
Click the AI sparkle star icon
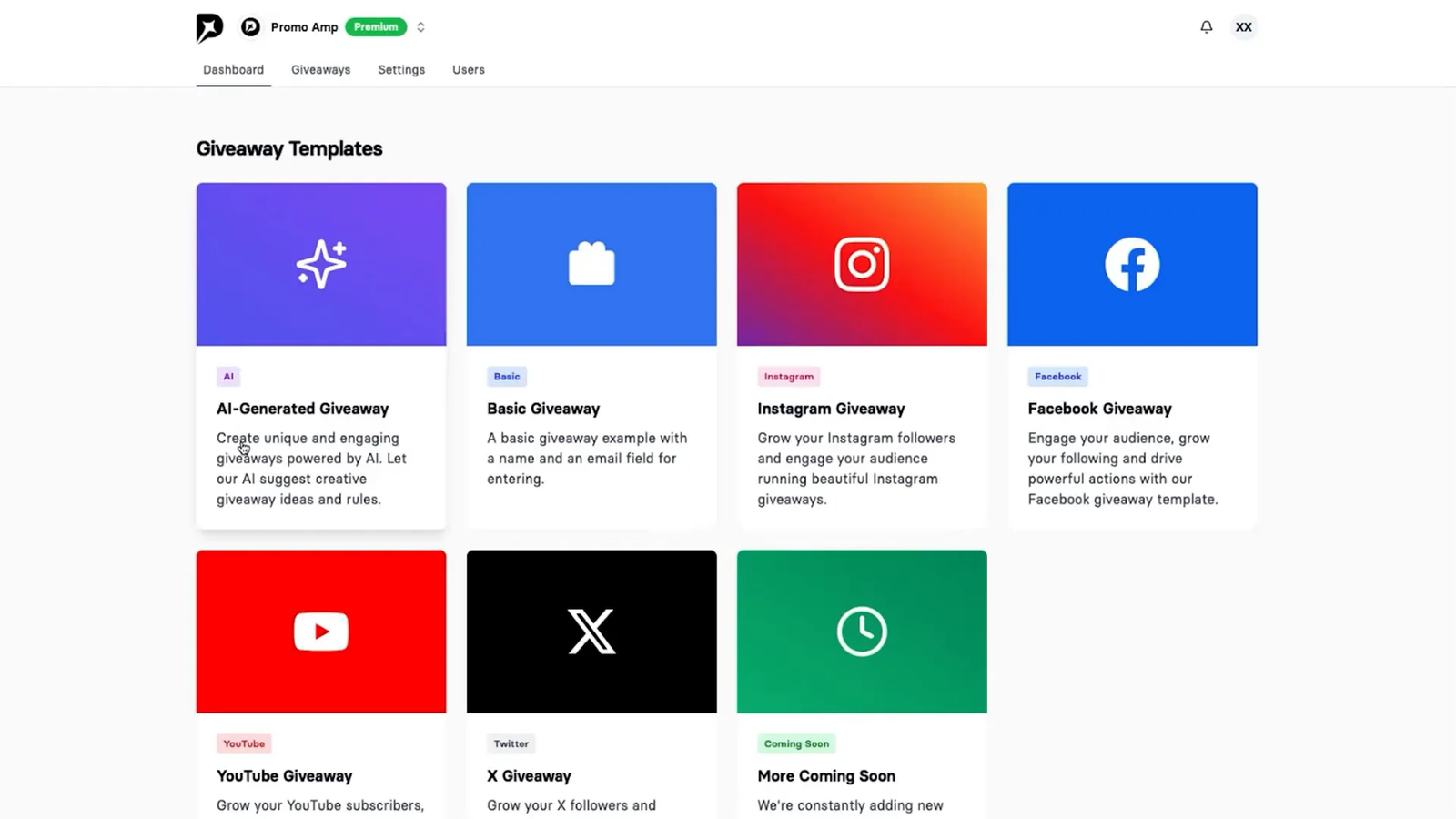point(321,264)
